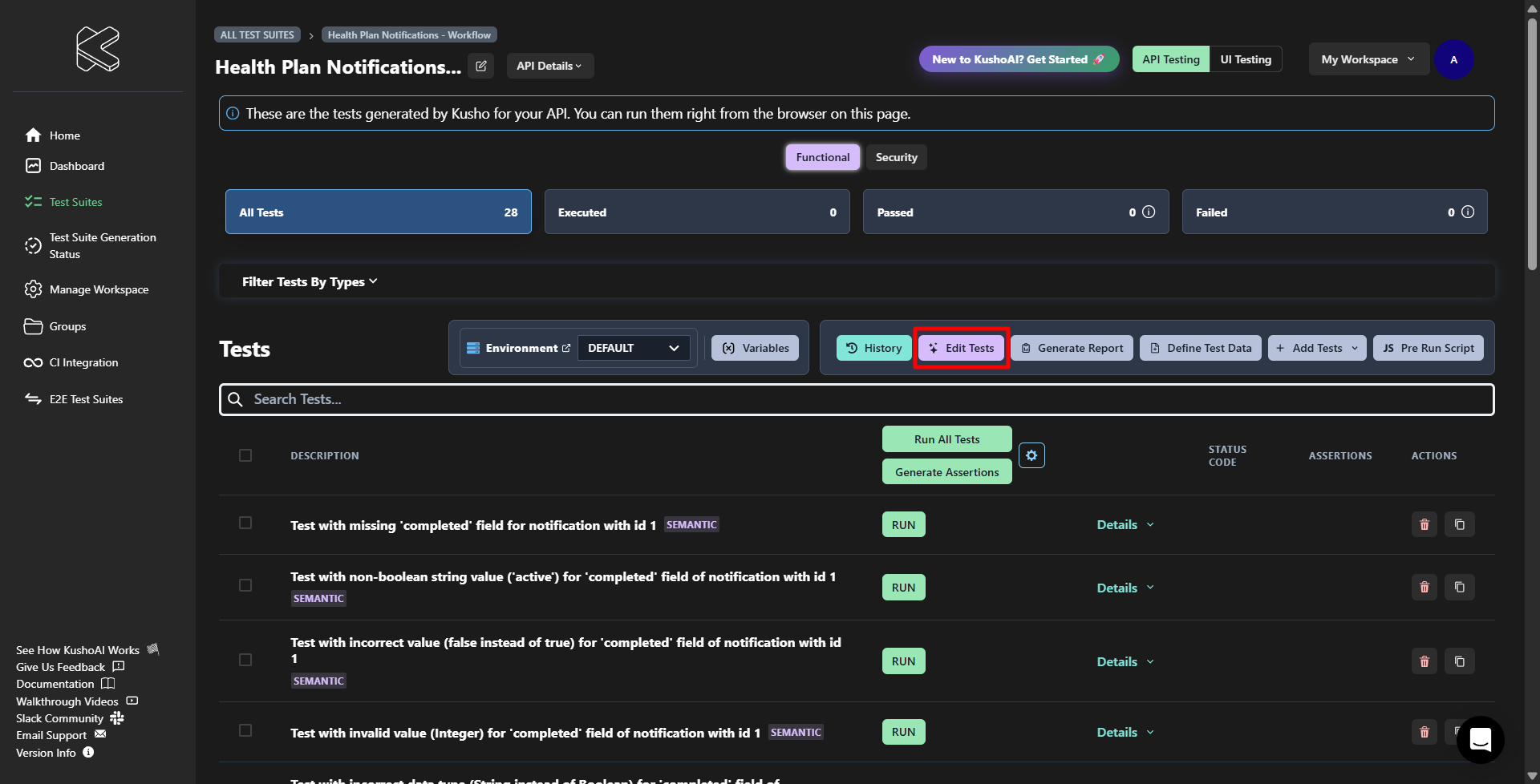Toggle the select-all tests checkbox

click(245, 455)
